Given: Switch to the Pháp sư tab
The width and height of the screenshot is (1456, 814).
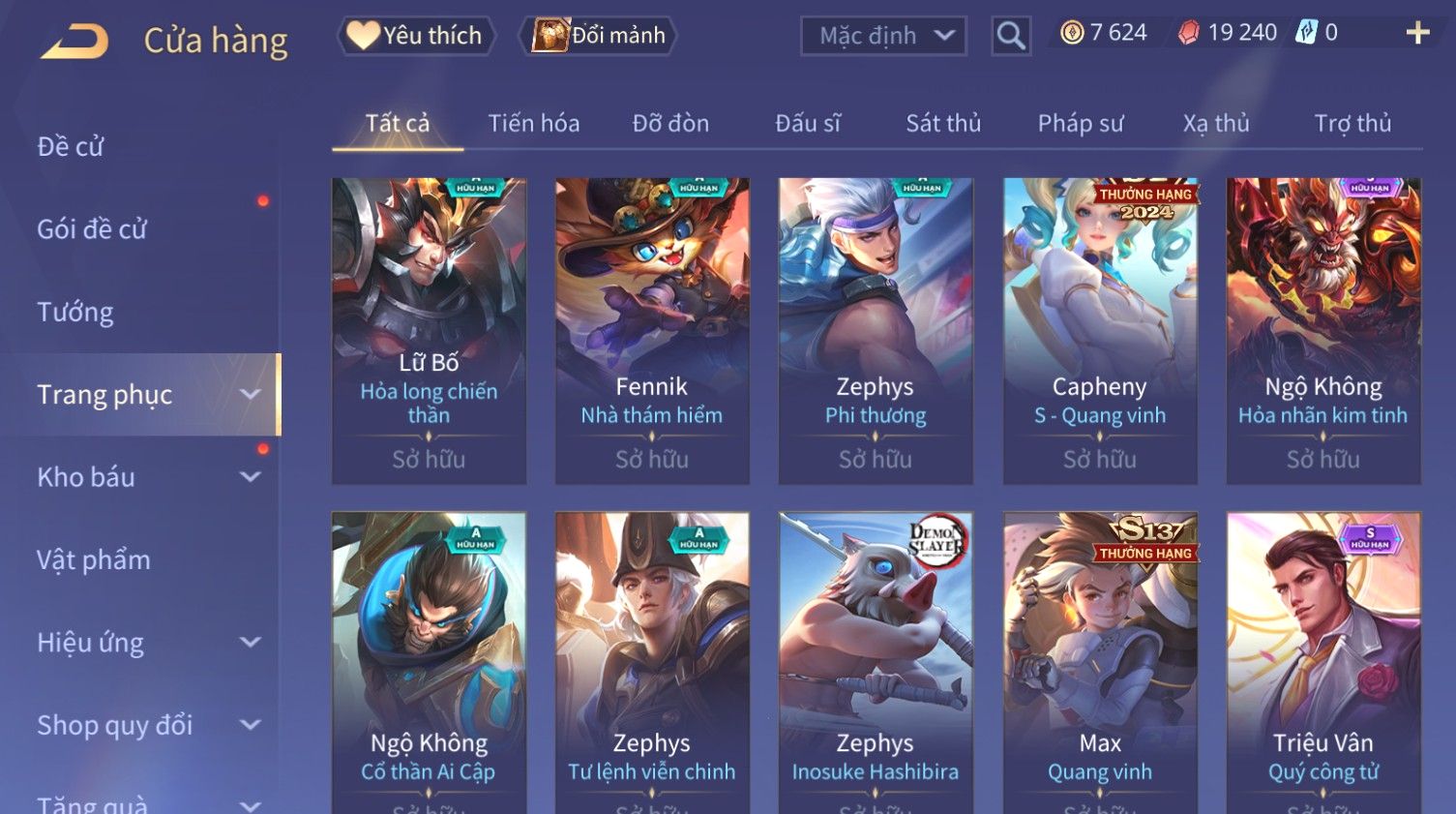Looking at the screenshot, I should 1081,123.
